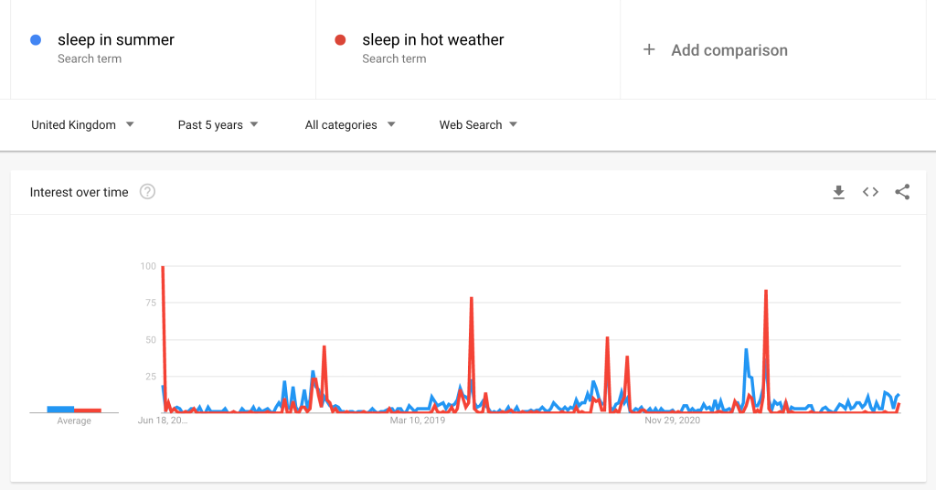Edit the 'sleep in hot weather' term
The height and width of the screenshot is (490, 936).
pyautogui.click(x=433, y=41)
